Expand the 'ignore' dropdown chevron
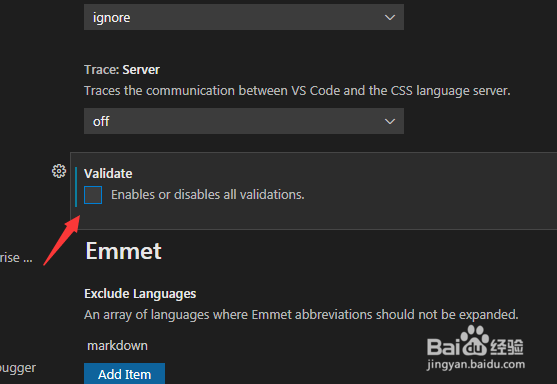Viewport: 557px width, 384px height. [390, 17]
